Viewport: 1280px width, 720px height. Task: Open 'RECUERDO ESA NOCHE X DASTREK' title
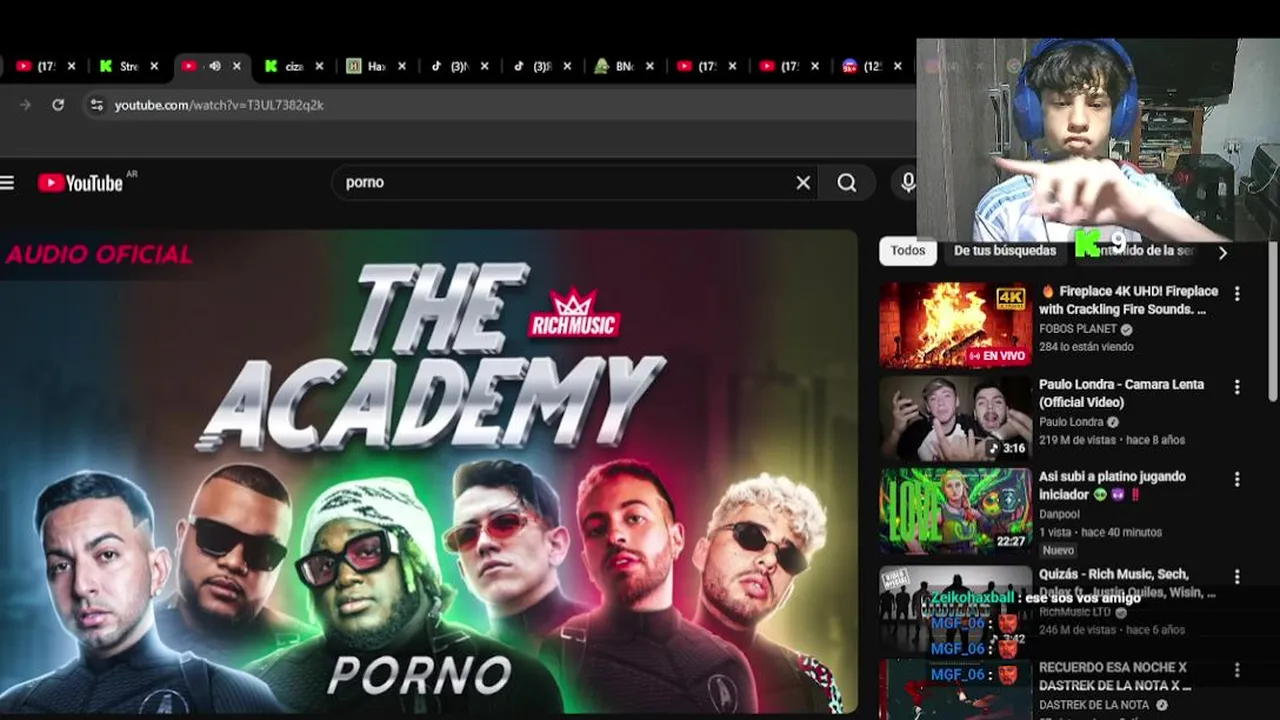click(x=1115, y=676)
